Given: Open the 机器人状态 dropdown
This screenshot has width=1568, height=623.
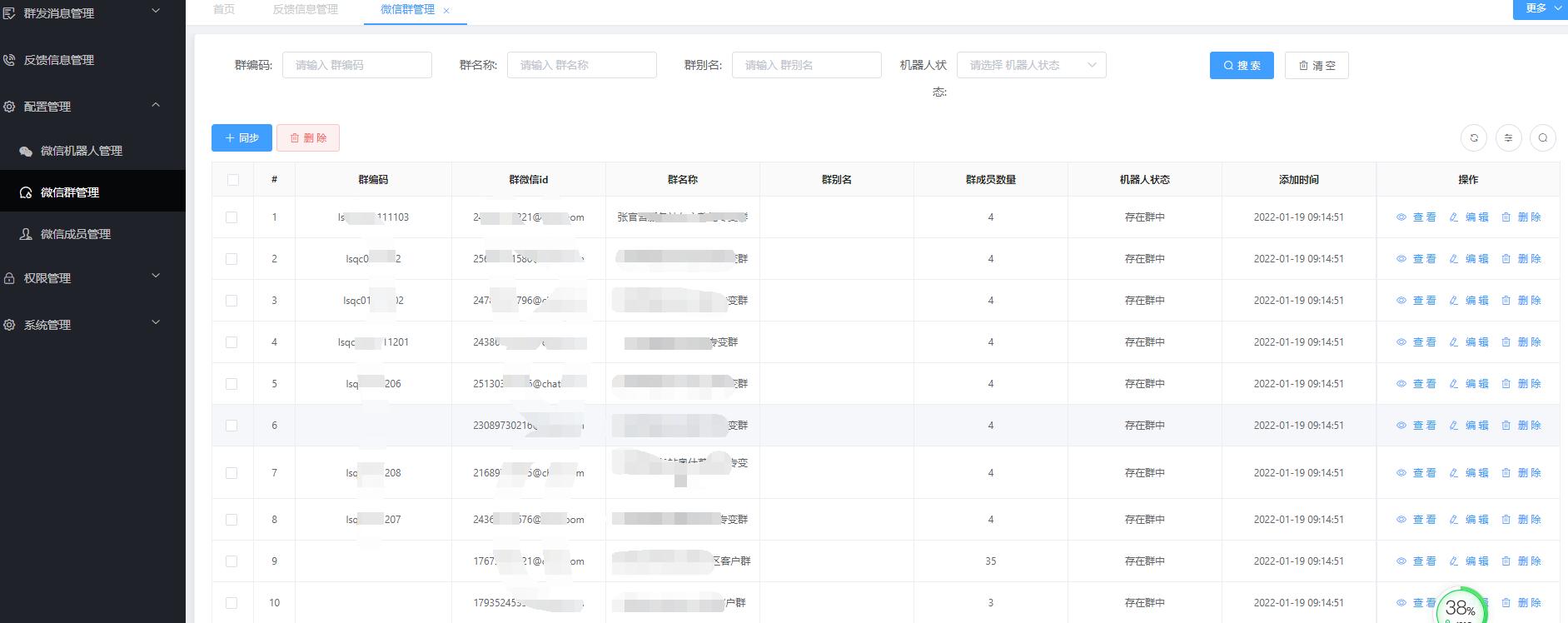Looking at the screenshot, I should (x=1031, y=65).
